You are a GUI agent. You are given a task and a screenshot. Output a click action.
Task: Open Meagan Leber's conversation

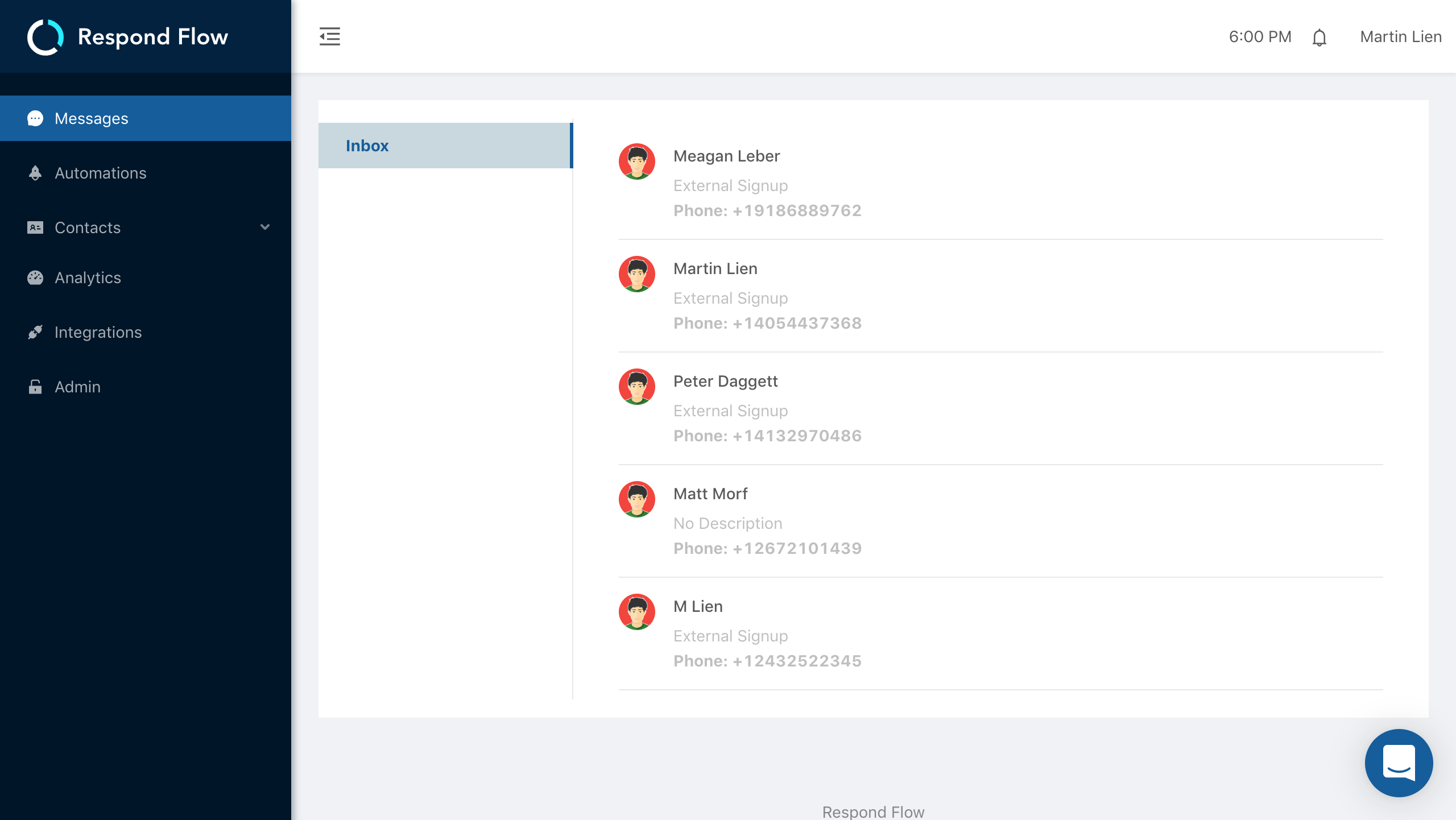click(x=726, y=156)
